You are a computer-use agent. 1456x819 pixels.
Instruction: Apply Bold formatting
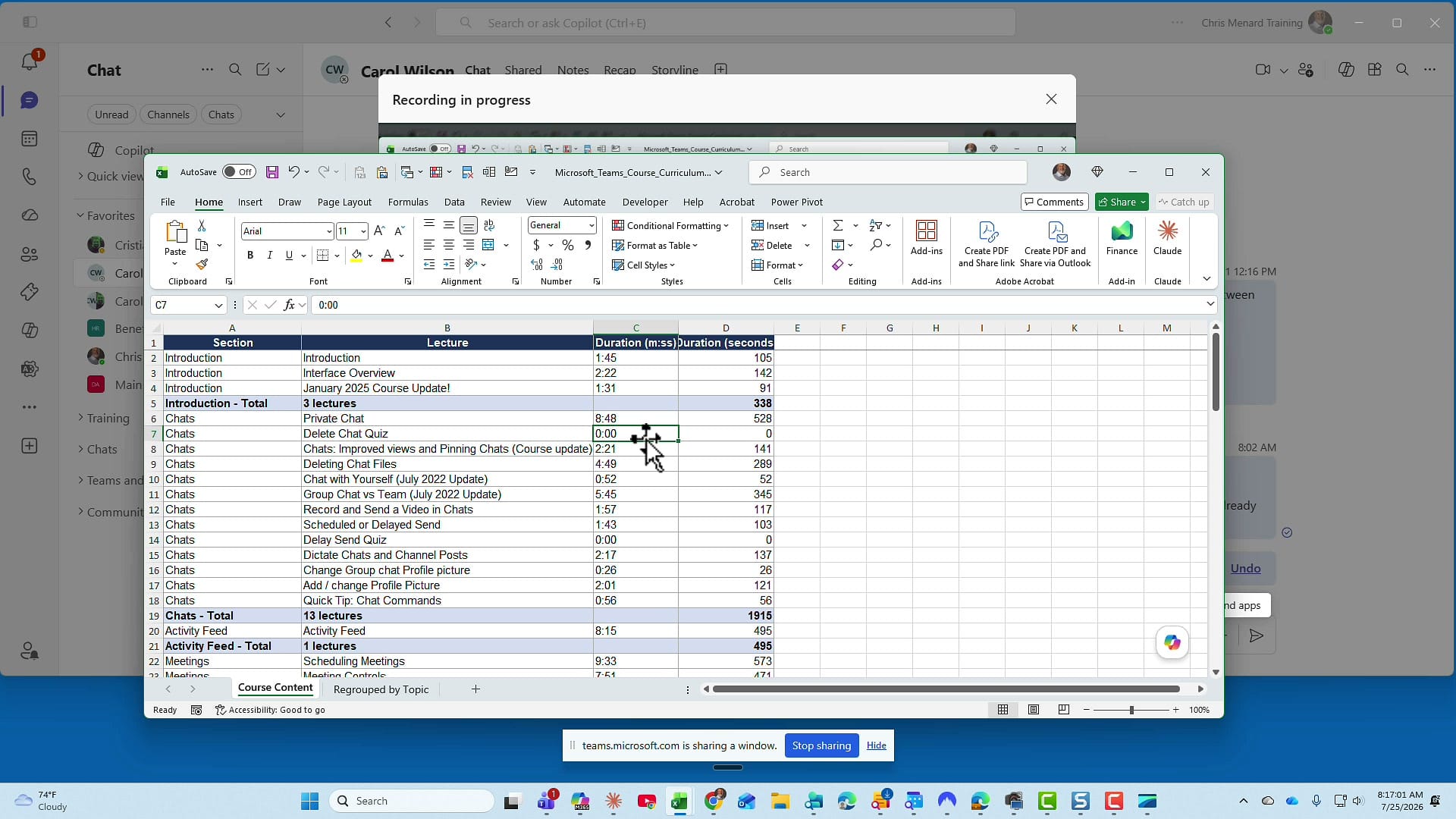click(250, 256)
